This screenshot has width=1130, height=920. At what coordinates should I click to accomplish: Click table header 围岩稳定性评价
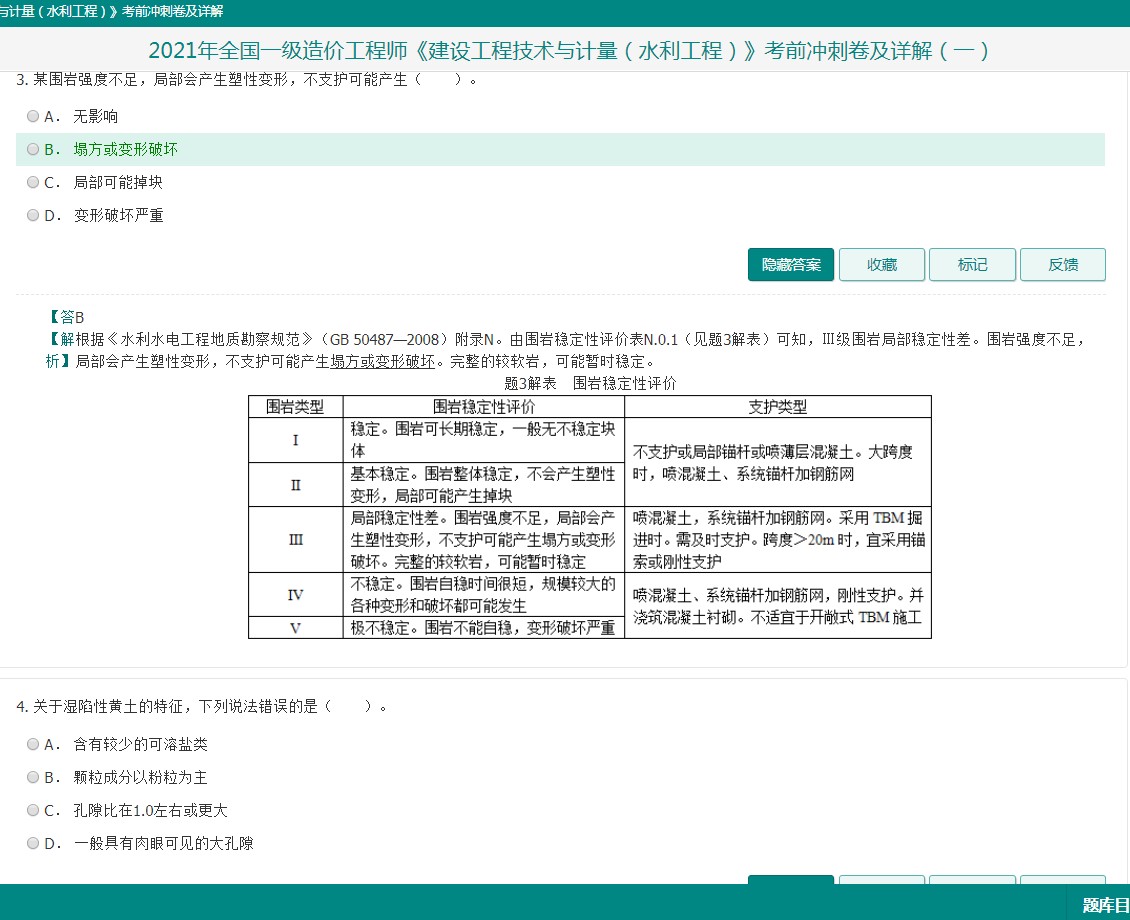coord(484,407)
